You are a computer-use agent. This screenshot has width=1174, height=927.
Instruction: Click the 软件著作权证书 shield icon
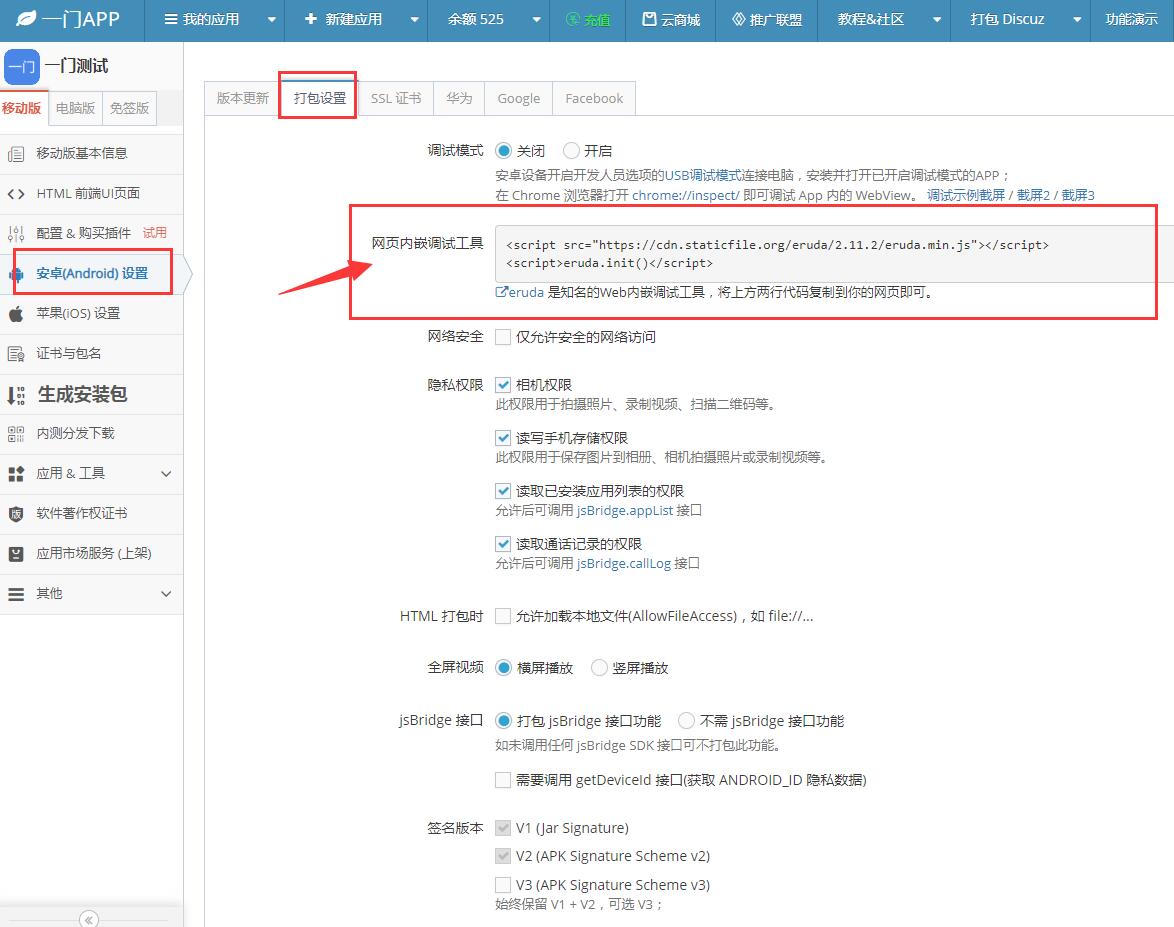[16, 514]
